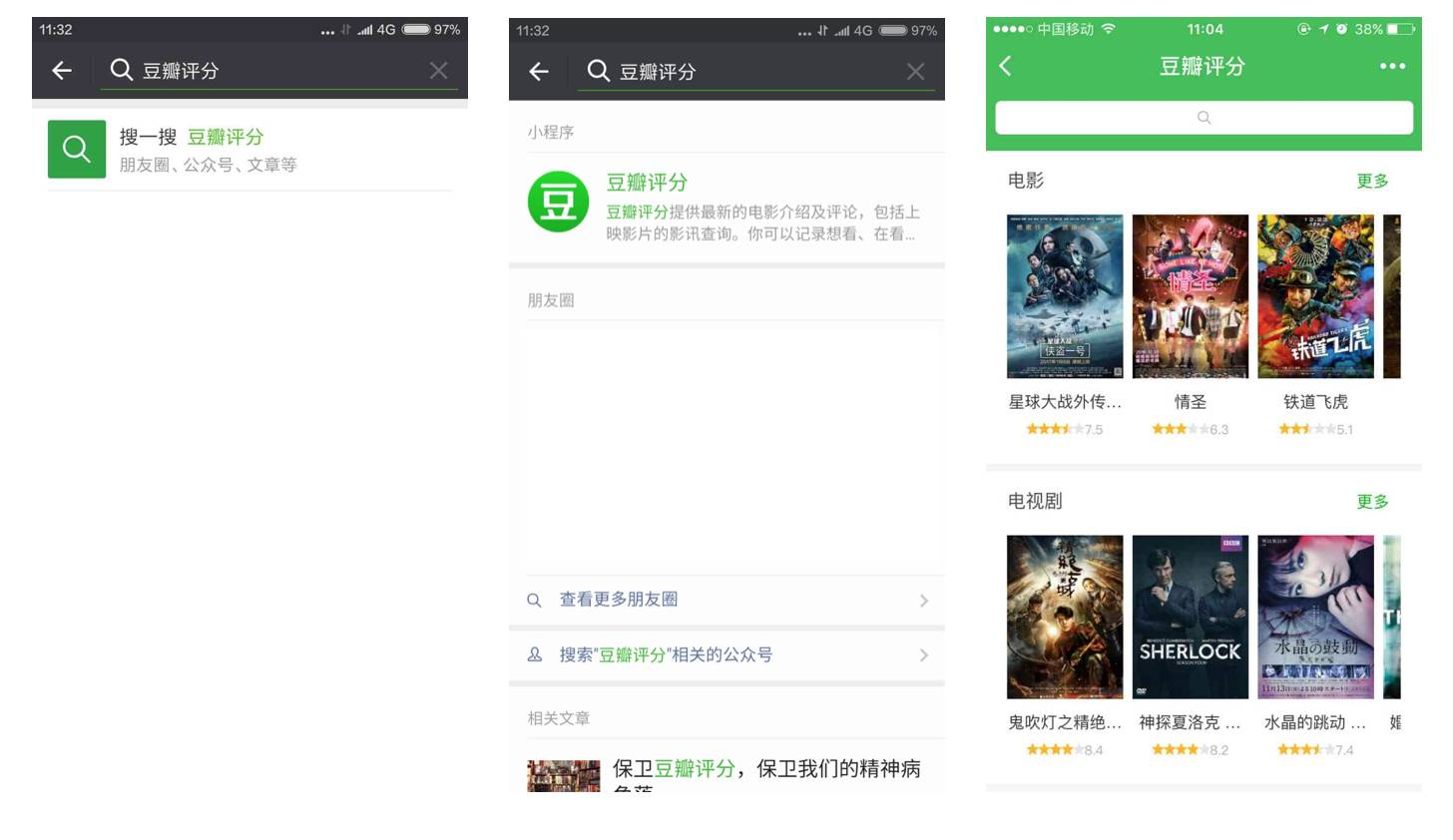The height and width of the screenshot is (840, 1453).
Task: Tap 小程序 section label
Action: click(551, 132)
